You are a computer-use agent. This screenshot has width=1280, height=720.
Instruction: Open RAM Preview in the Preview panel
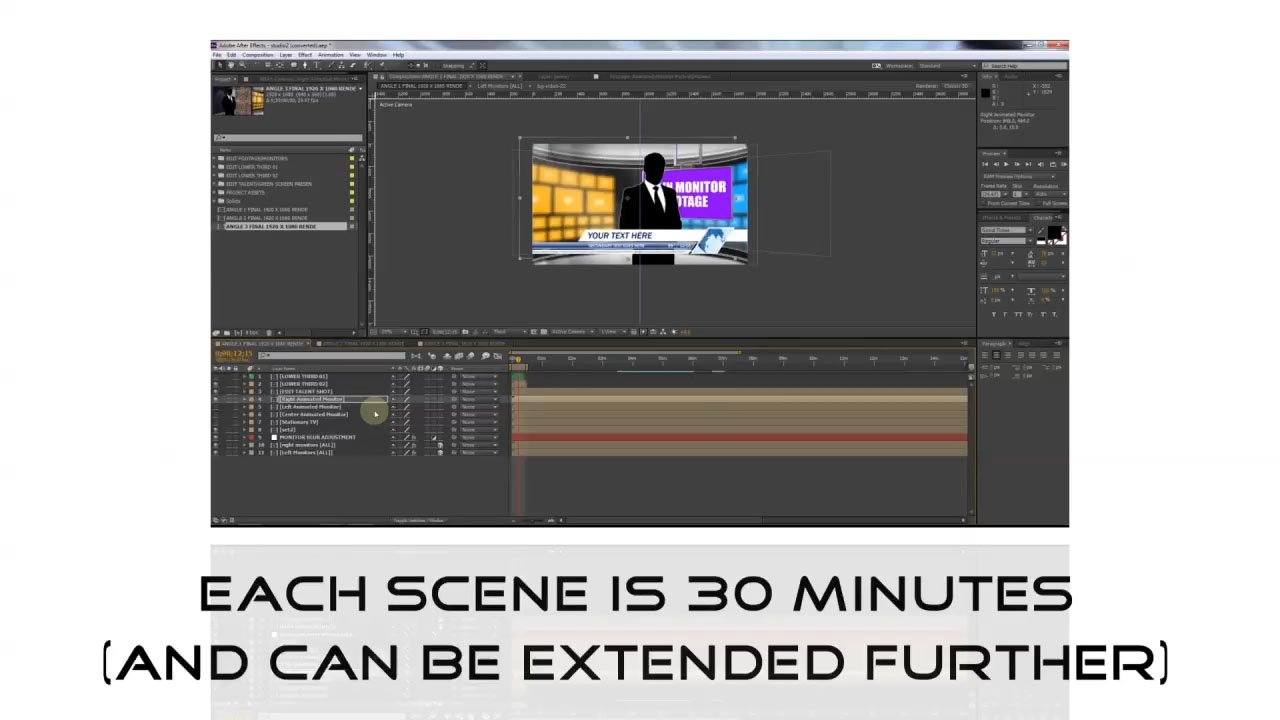click(1066, 164)
